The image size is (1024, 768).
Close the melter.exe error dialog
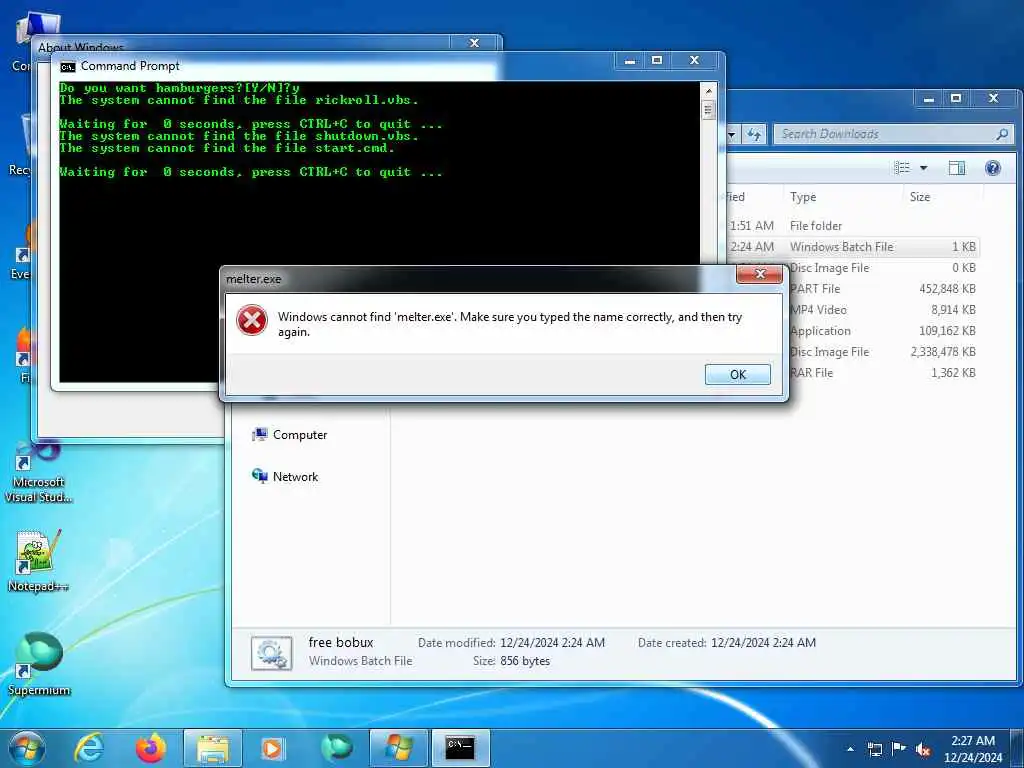tap(759, 274)
